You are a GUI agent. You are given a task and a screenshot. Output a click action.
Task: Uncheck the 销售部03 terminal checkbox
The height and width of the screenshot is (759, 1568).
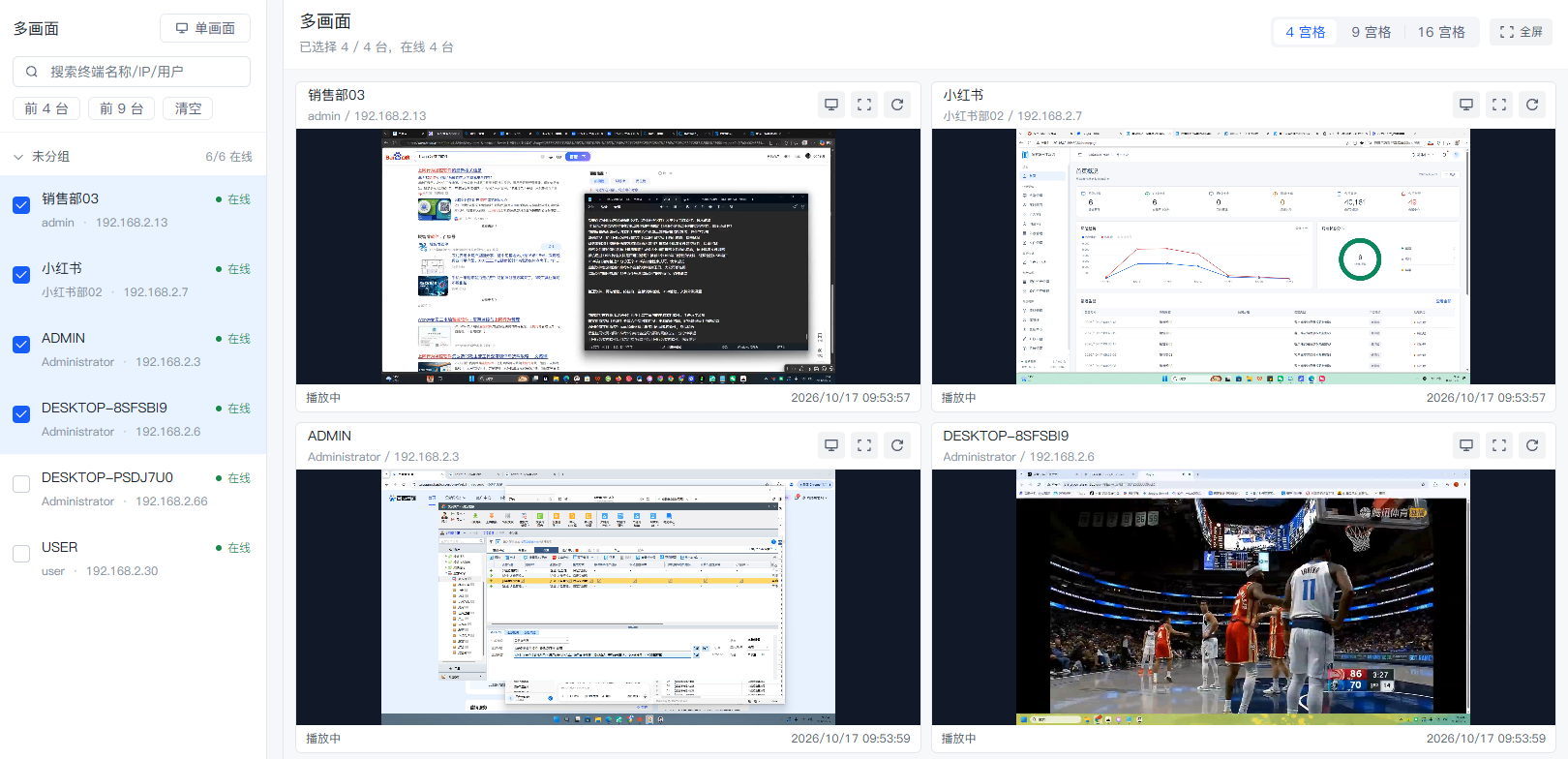point(21,205)
